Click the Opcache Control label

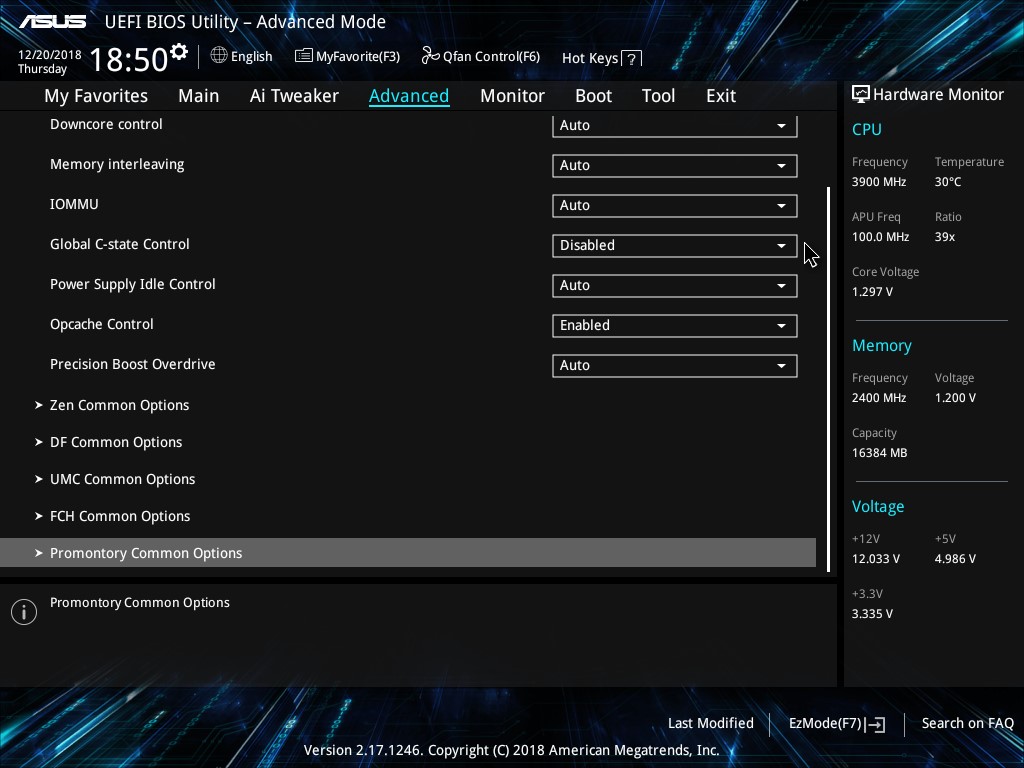[101, 325]
